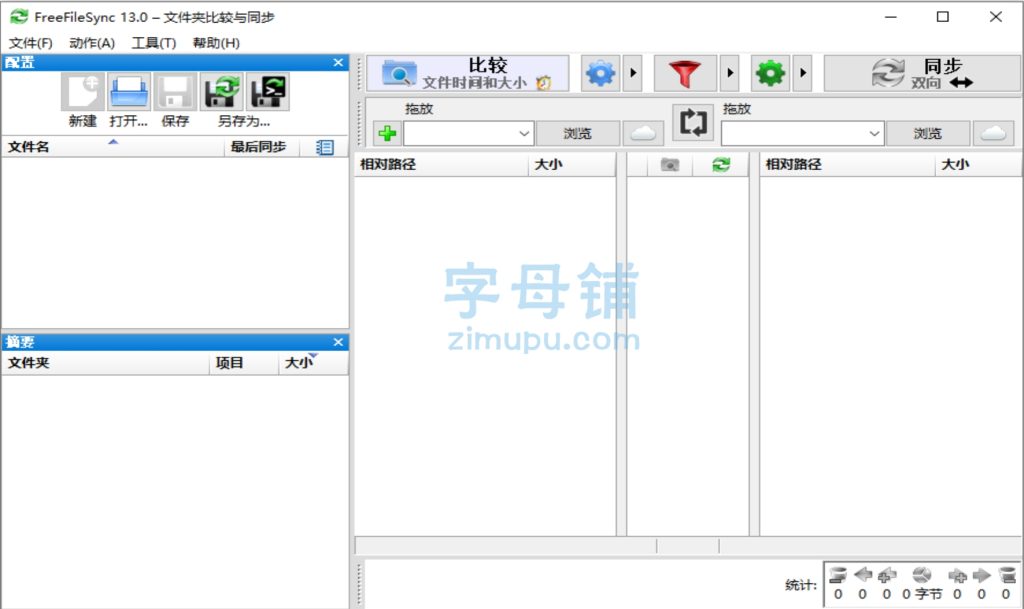Click the middle green sync action icon
1024x609 pixels.
click(721, 165)
